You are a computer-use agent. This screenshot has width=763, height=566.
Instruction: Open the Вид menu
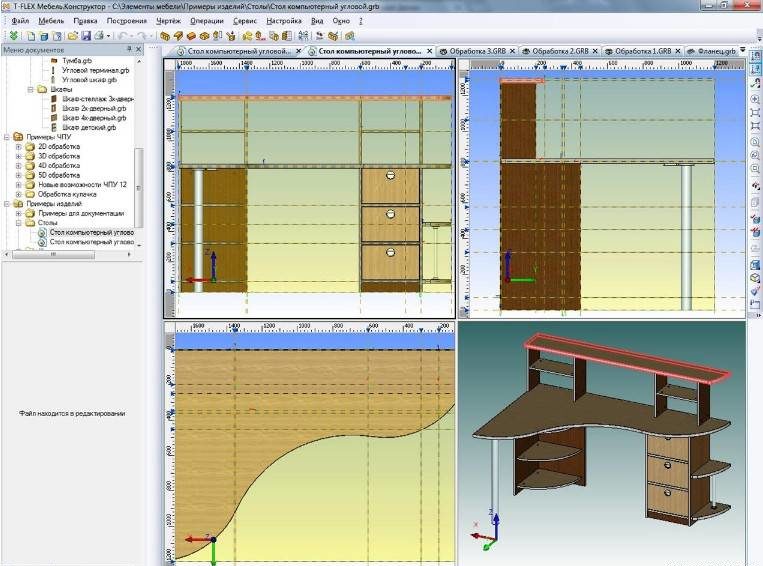pyautogui.click(x=317, y=21)
